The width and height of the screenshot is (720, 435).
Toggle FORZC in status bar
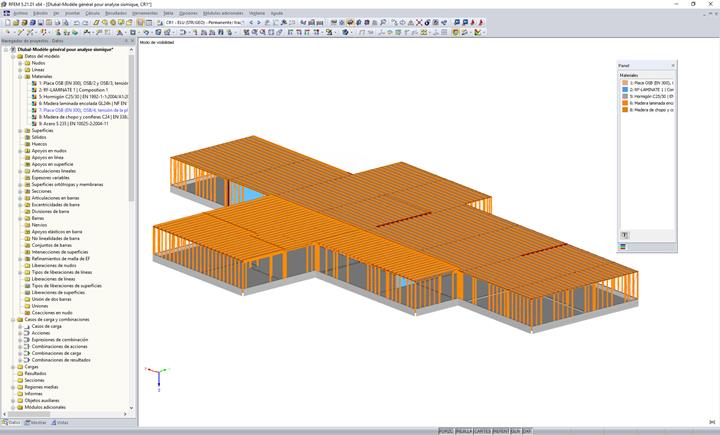(446, 431)
